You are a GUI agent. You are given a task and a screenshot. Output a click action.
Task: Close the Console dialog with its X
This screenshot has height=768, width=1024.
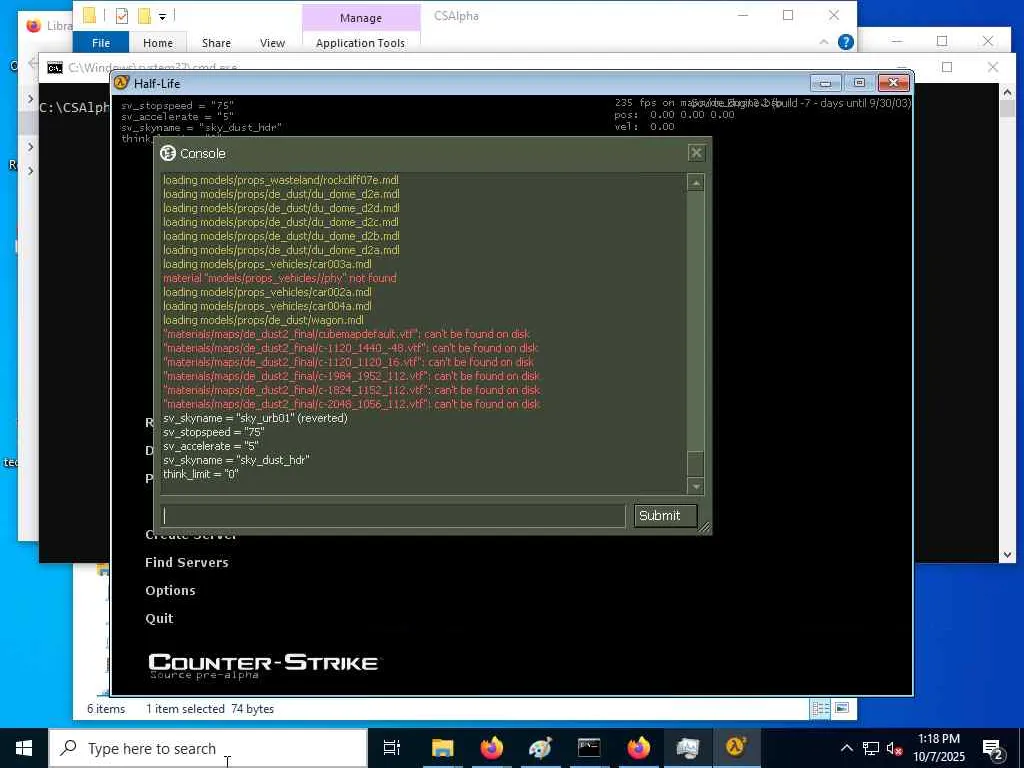click(x=696, y=153)
